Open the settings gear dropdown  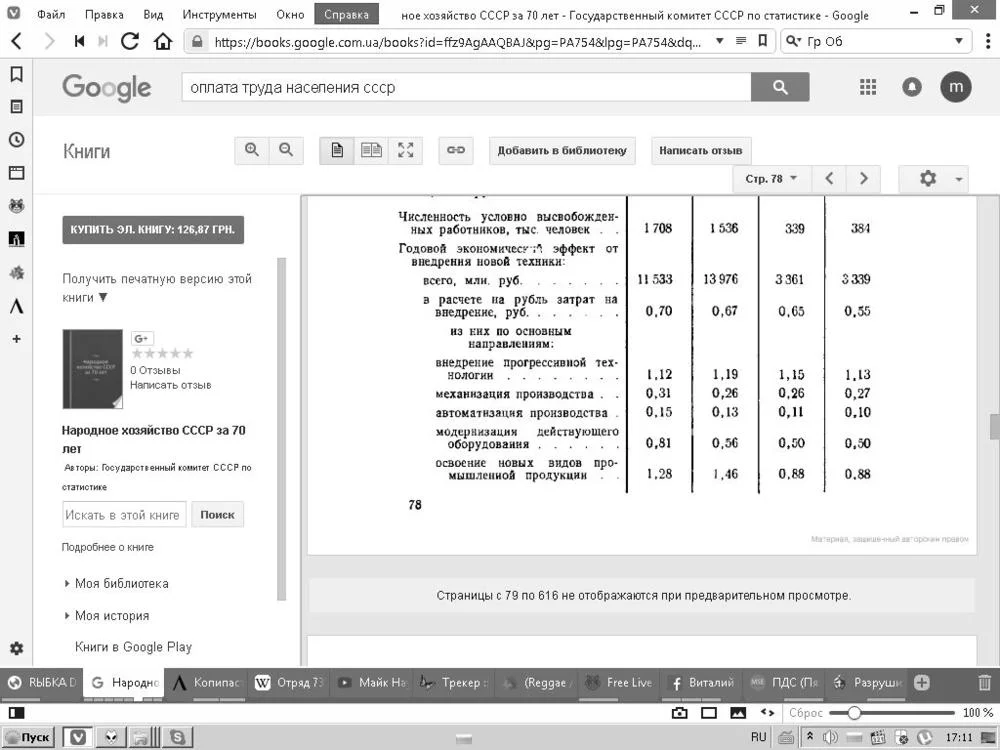[931, 178]
